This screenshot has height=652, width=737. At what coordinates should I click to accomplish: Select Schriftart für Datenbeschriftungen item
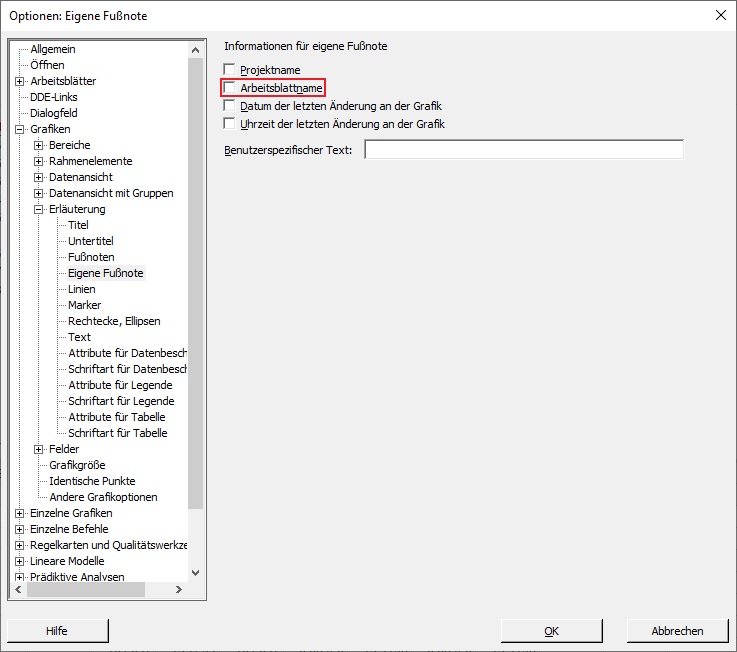(127, 369)
